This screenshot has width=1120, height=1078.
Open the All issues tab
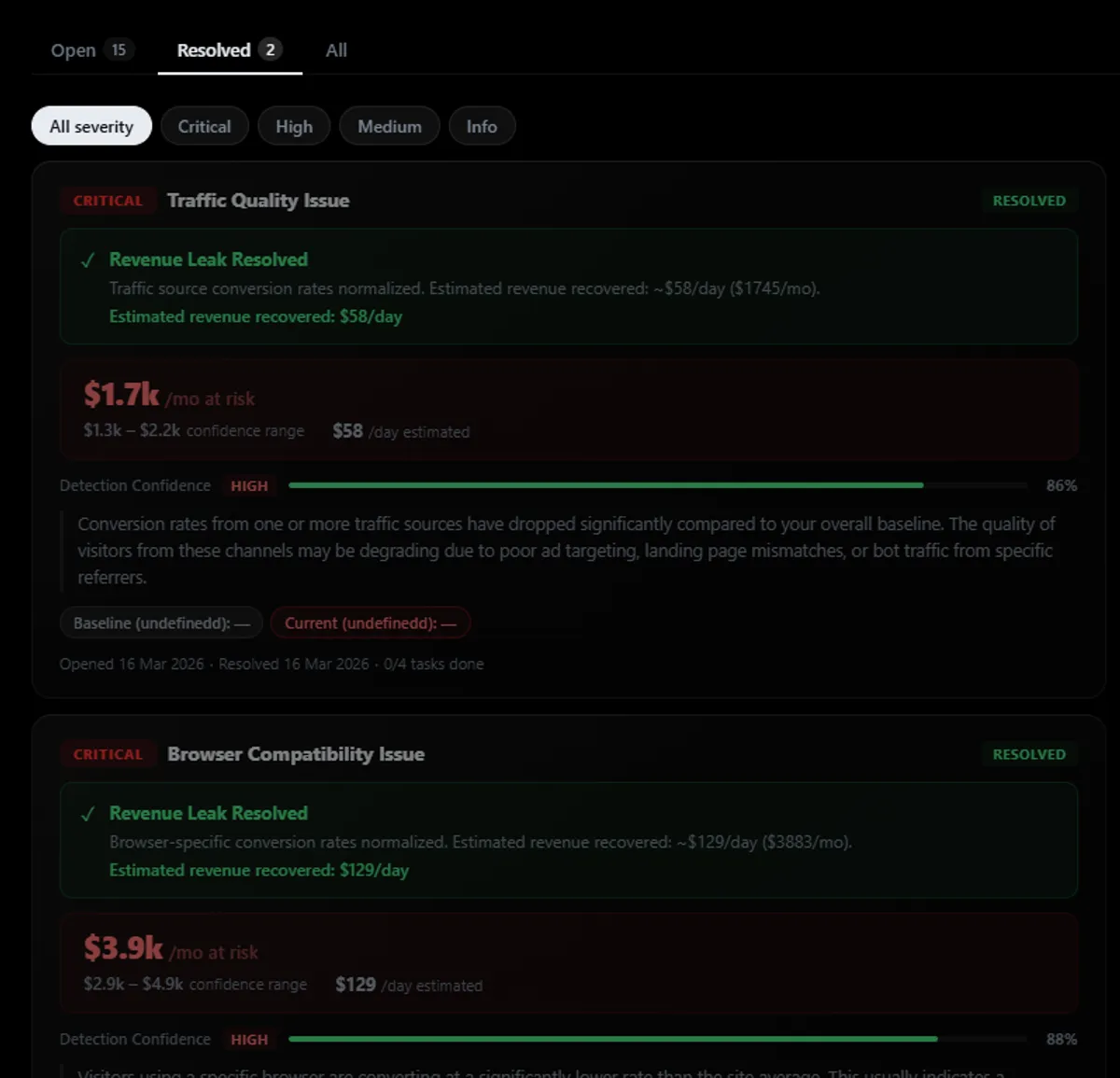(336, 49)
